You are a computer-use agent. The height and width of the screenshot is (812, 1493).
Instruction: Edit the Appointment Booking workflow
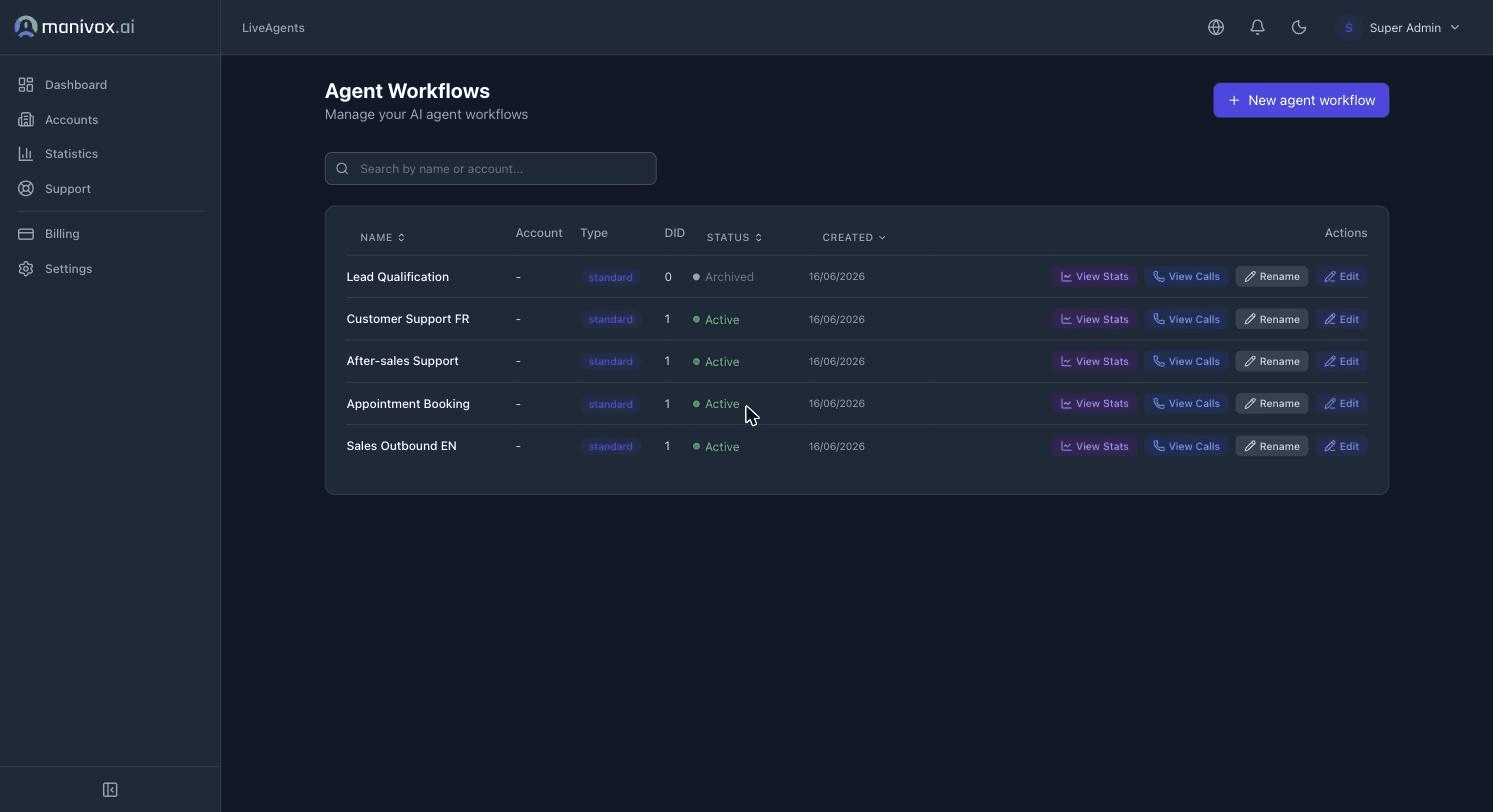tap(1341, 404)
